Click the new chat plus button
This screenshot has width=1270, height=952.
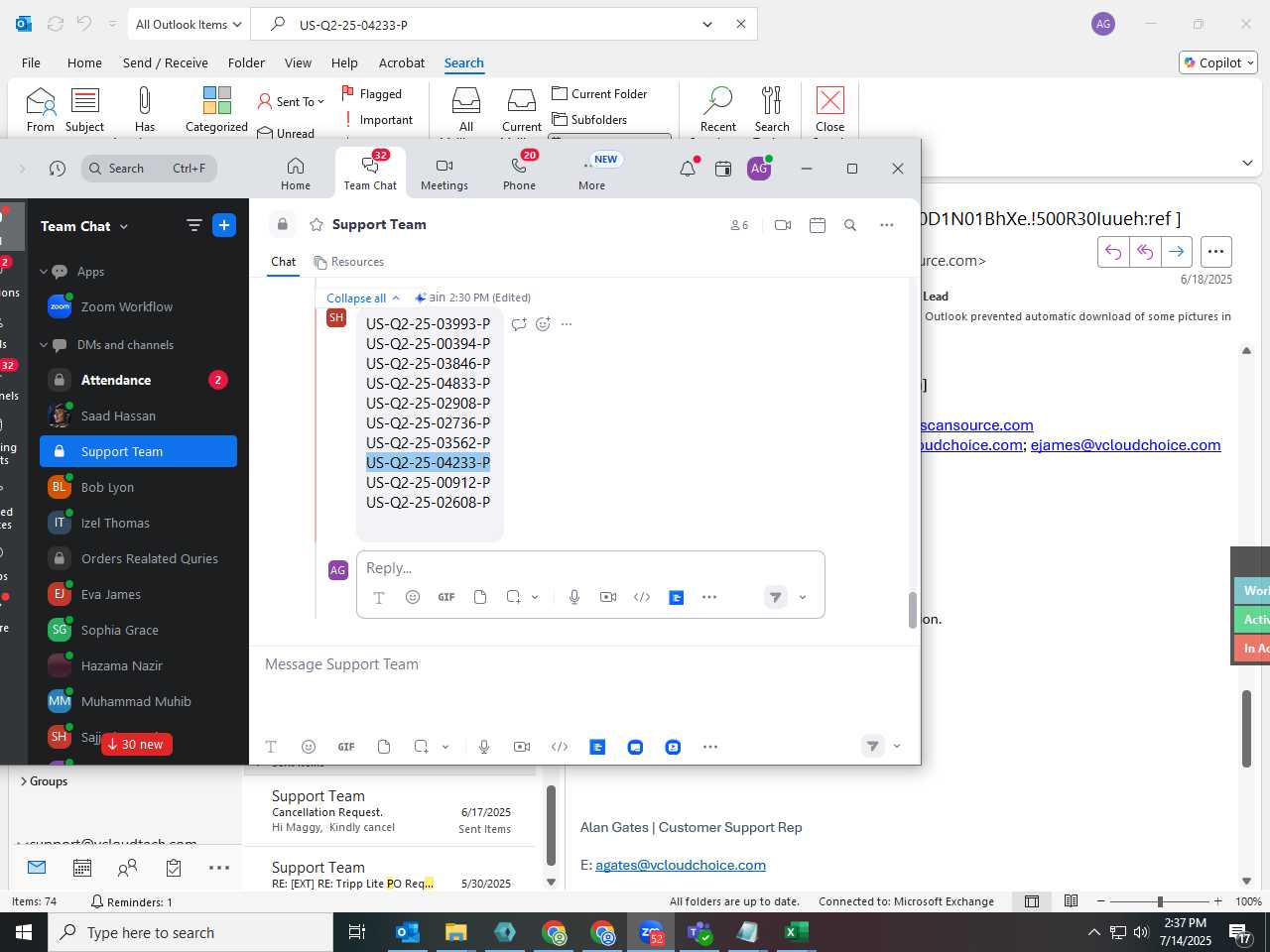click(224, 225)
